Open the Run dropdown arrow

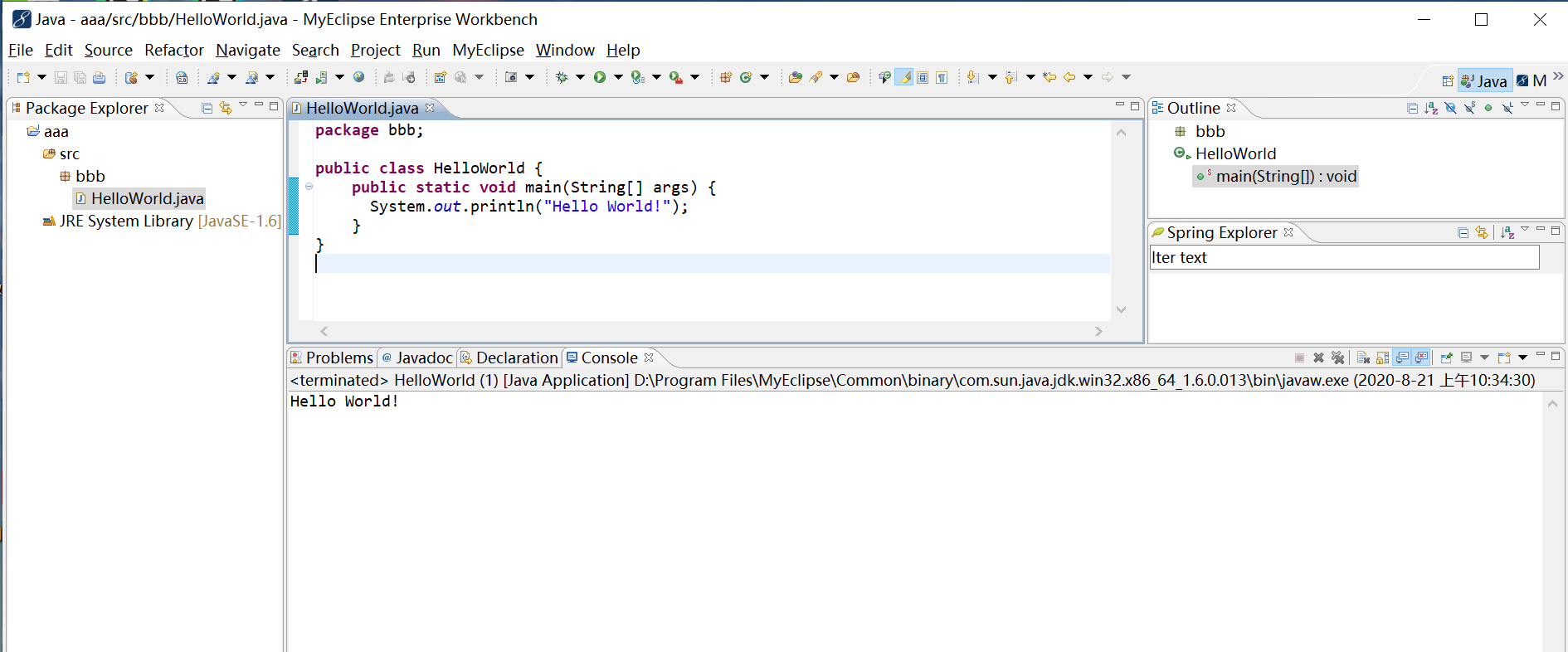point(618,77)
